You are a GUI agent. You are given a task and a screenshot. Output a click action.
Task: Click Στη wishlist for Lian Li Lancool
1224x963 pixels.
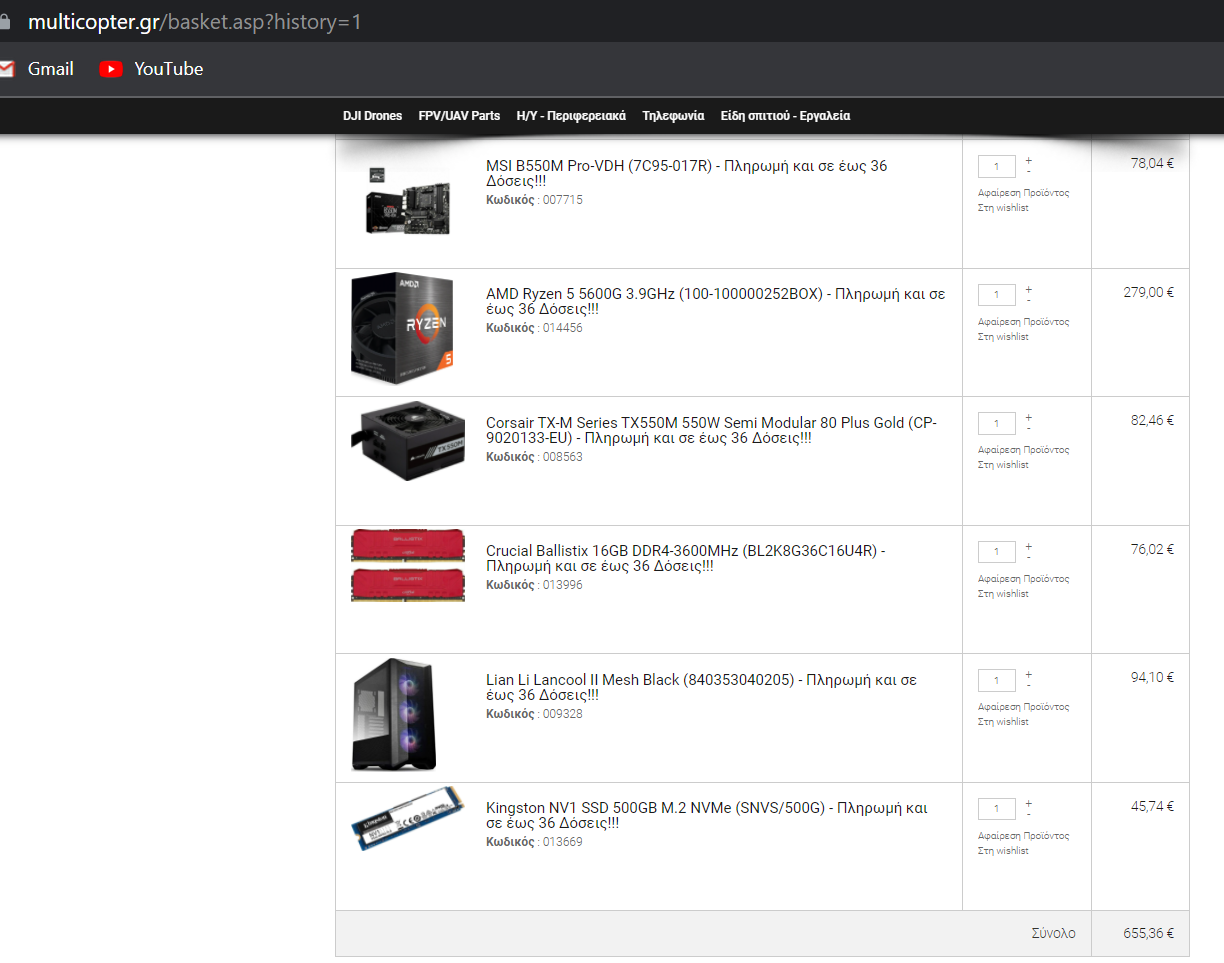(x=1003, y=722)
